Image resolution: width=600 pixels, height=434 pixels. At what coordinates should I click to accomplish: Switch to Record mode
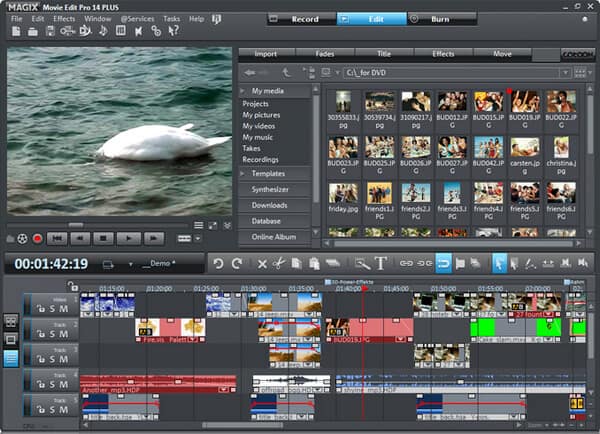click(x=302, y=19)
